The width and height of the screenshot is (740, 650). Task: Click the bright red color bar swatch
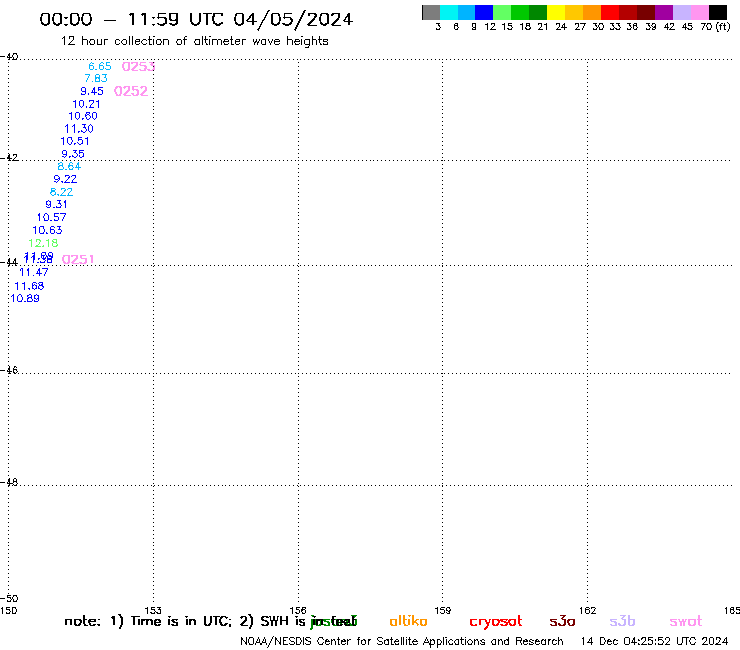(610, 12)
